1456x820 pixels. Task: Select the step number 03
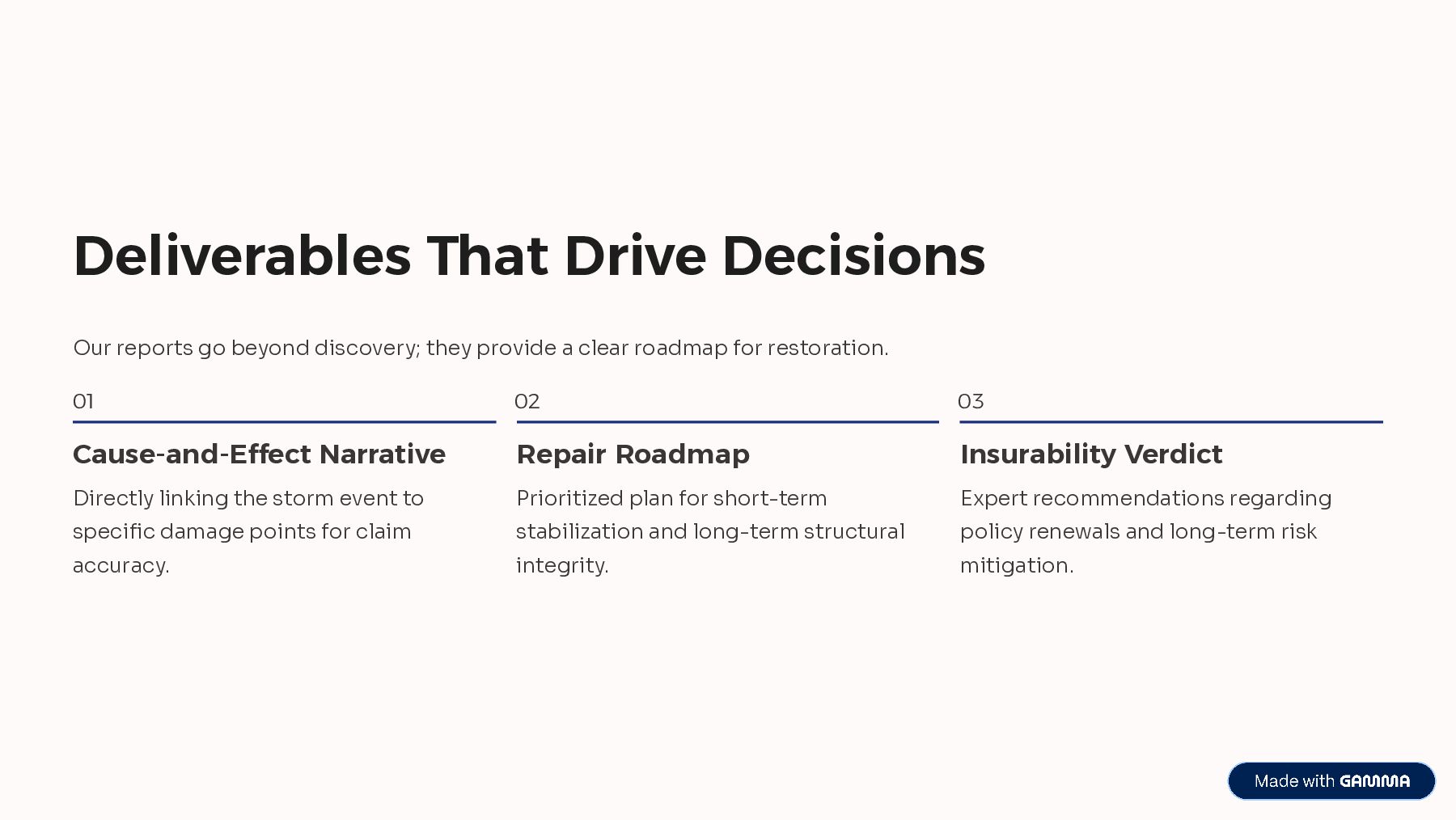pyautogui.click(x=971, y=402)
